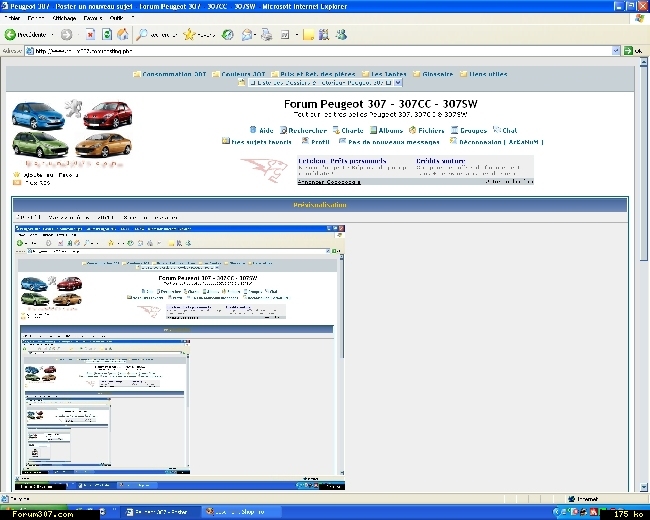Click the Windows Start button

coord(33,507)
